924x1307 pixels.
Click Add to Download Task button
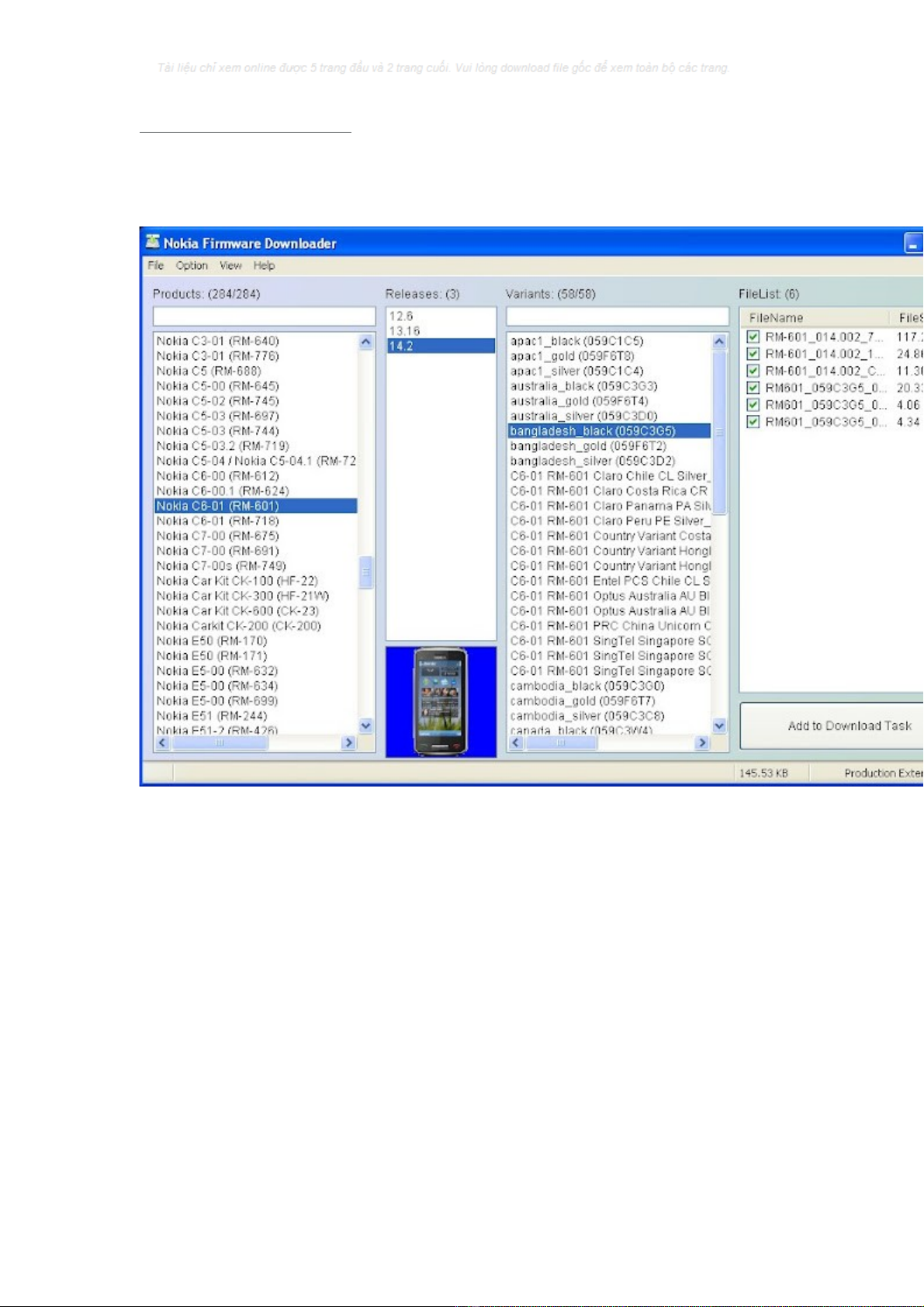tap(832, 726)
